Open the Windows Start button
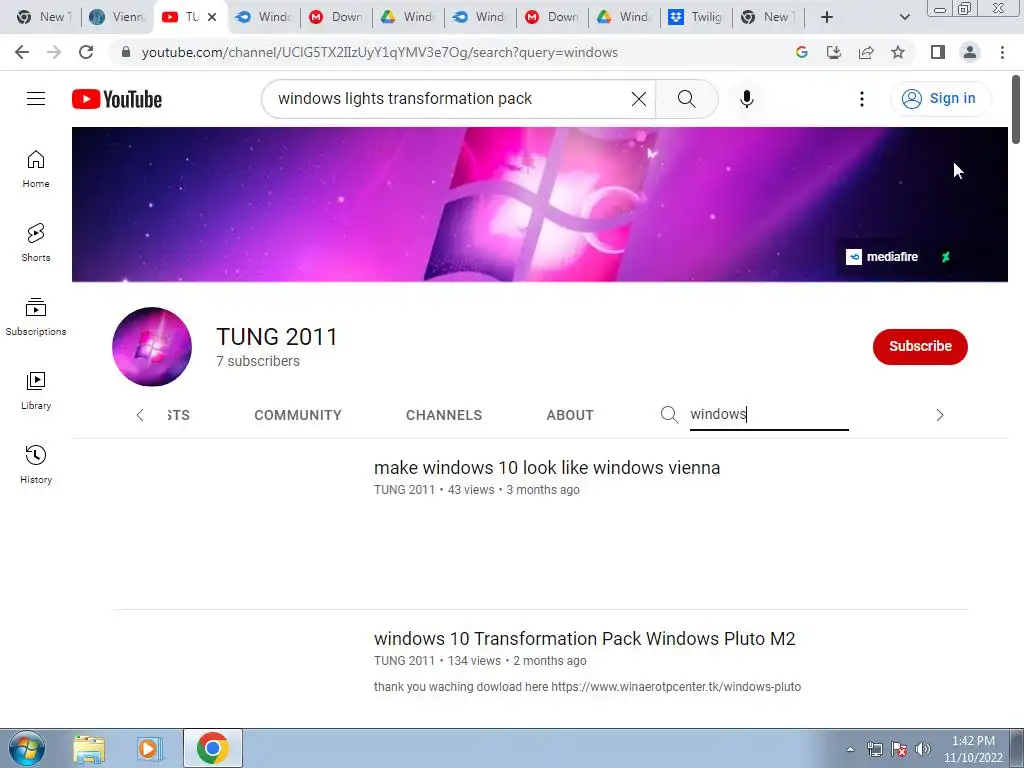The width and height of the screenshot is (1024, 768). click(26, 748)
